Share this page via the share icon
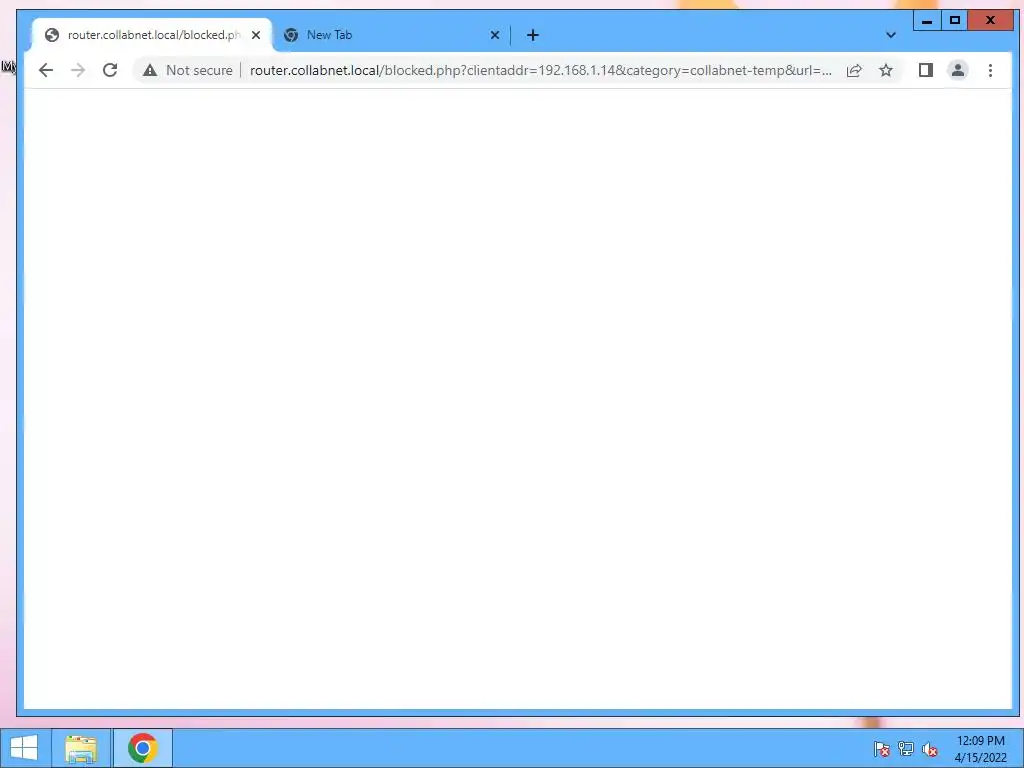 [x=854, y=70]
